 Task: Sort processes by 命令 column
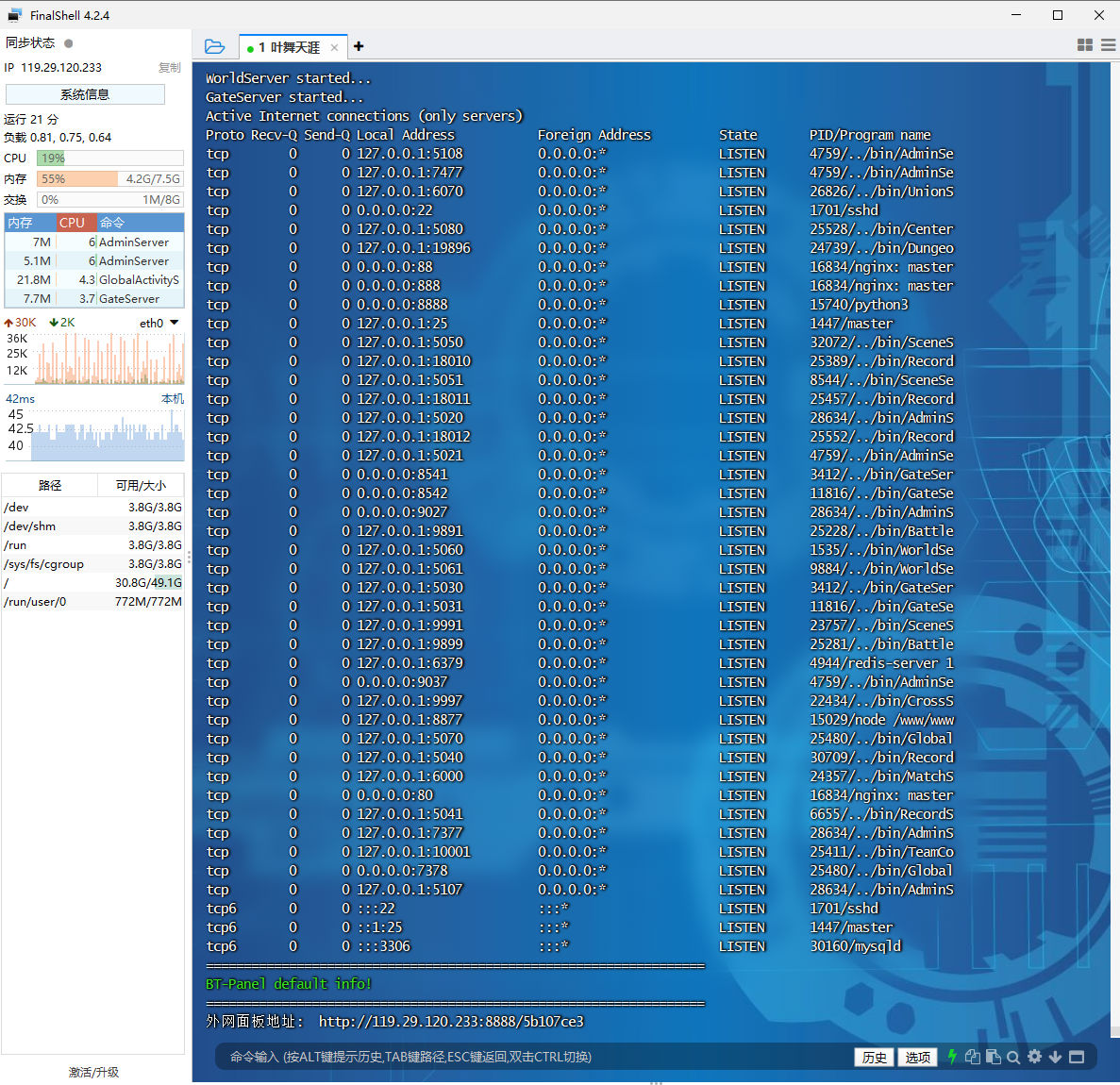tap(140, 222)
